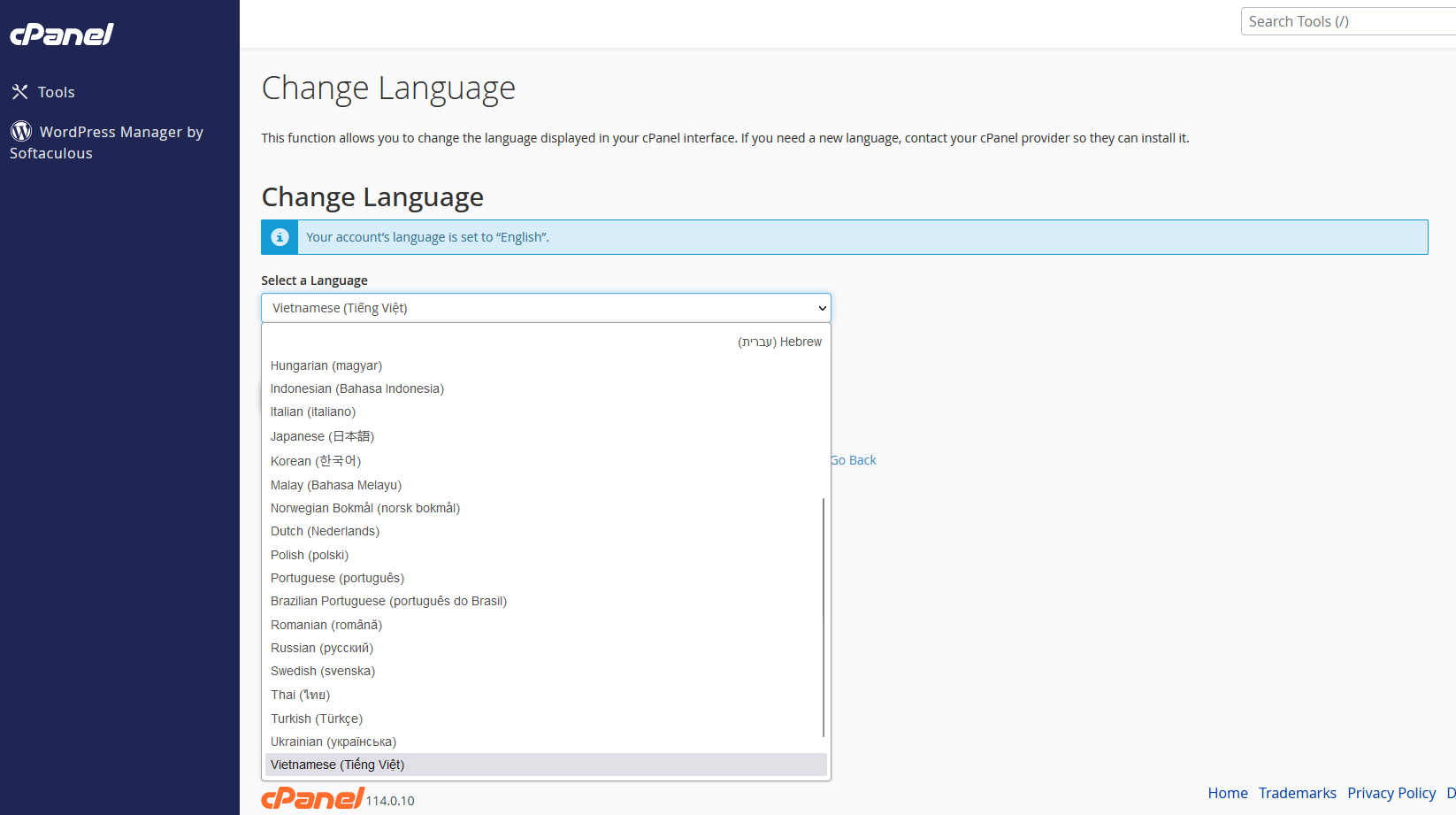Image resolution: width=1456 pixels, height=815 pixels.
Task: Click the language list scrollbar
Action: (x=824, y=617)
